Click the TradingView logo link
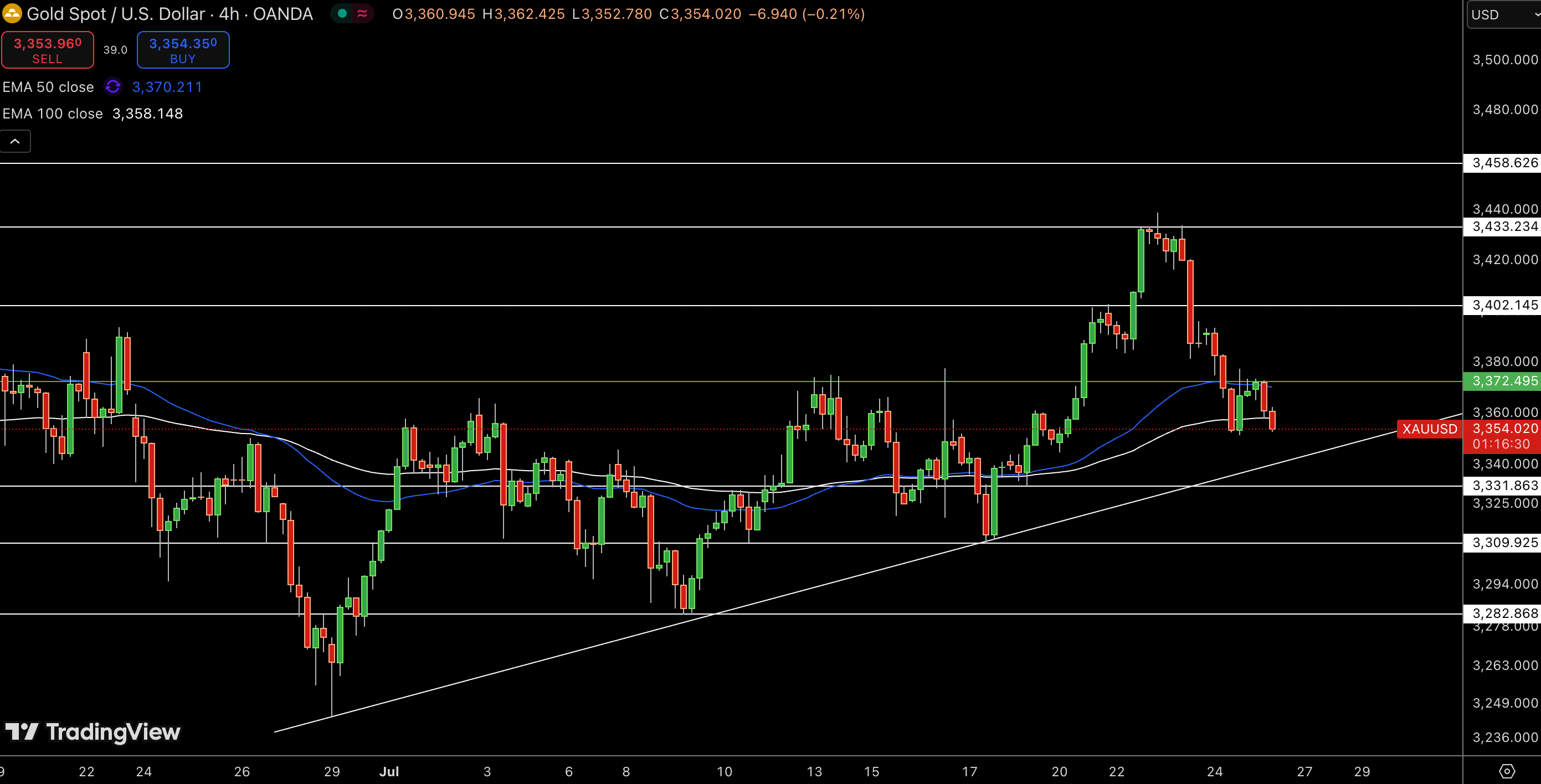This screenshot has width=1541, height=784. point(93,731)
